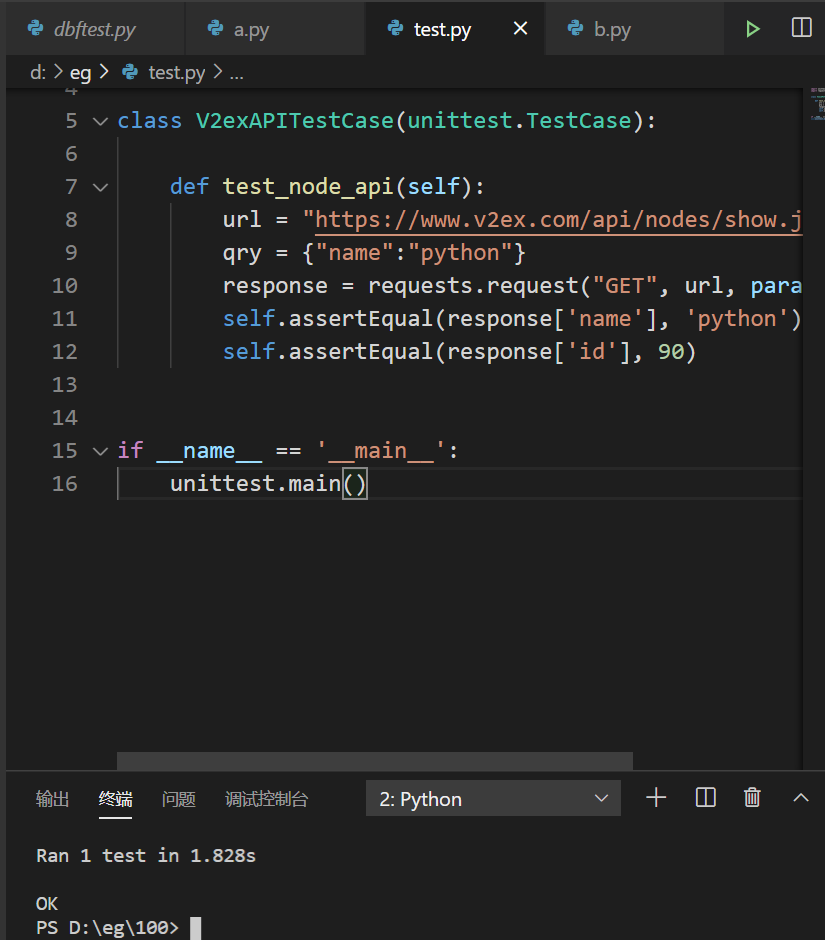Click the horizontal scrollbar below the code
The image size is (825, 940).
coord(374,761)
